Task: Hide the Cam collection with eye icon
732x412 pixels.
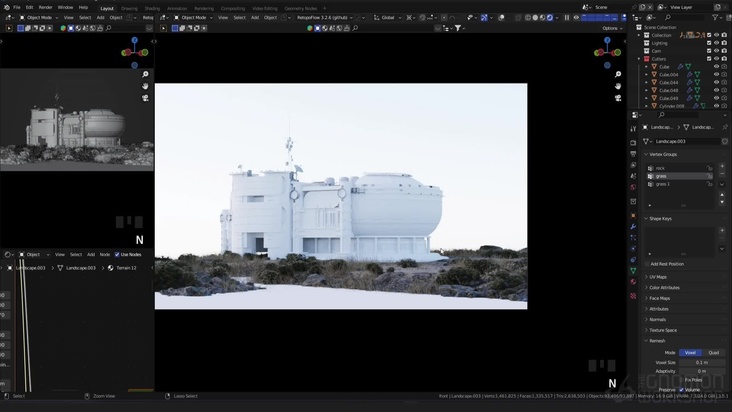Action: pos(716,51)
